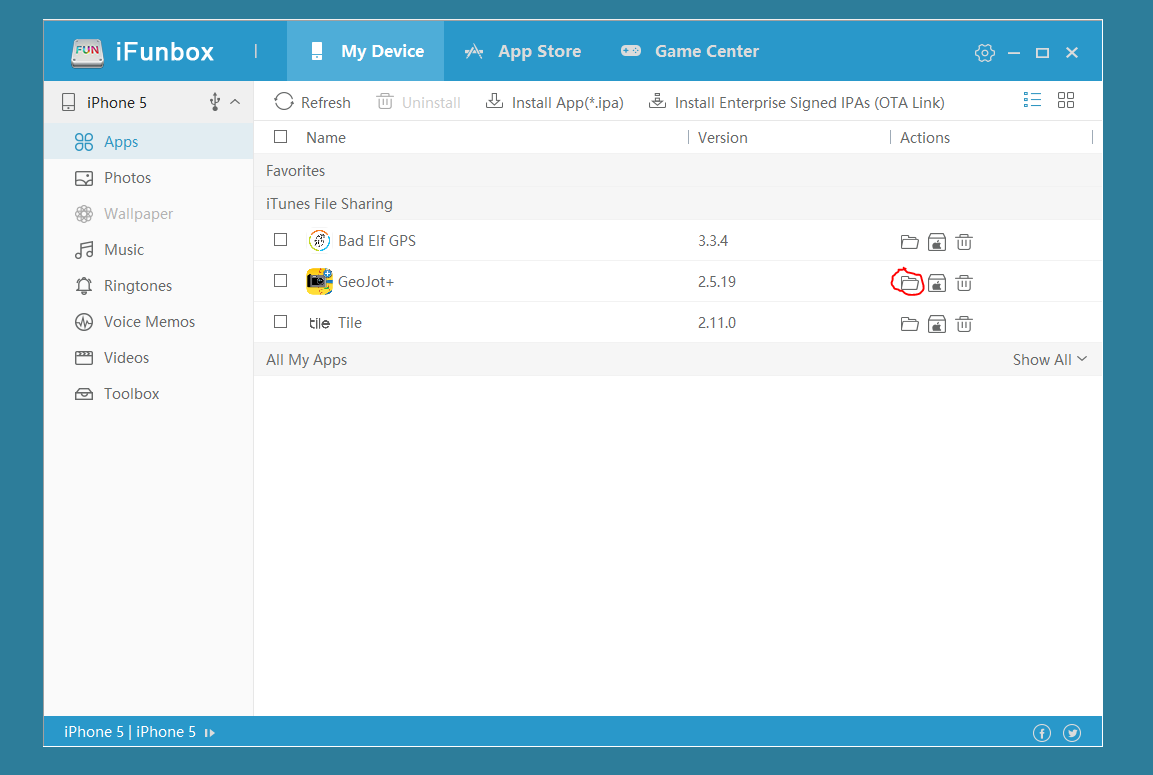Sort apps by the Name column

(326, 138)
